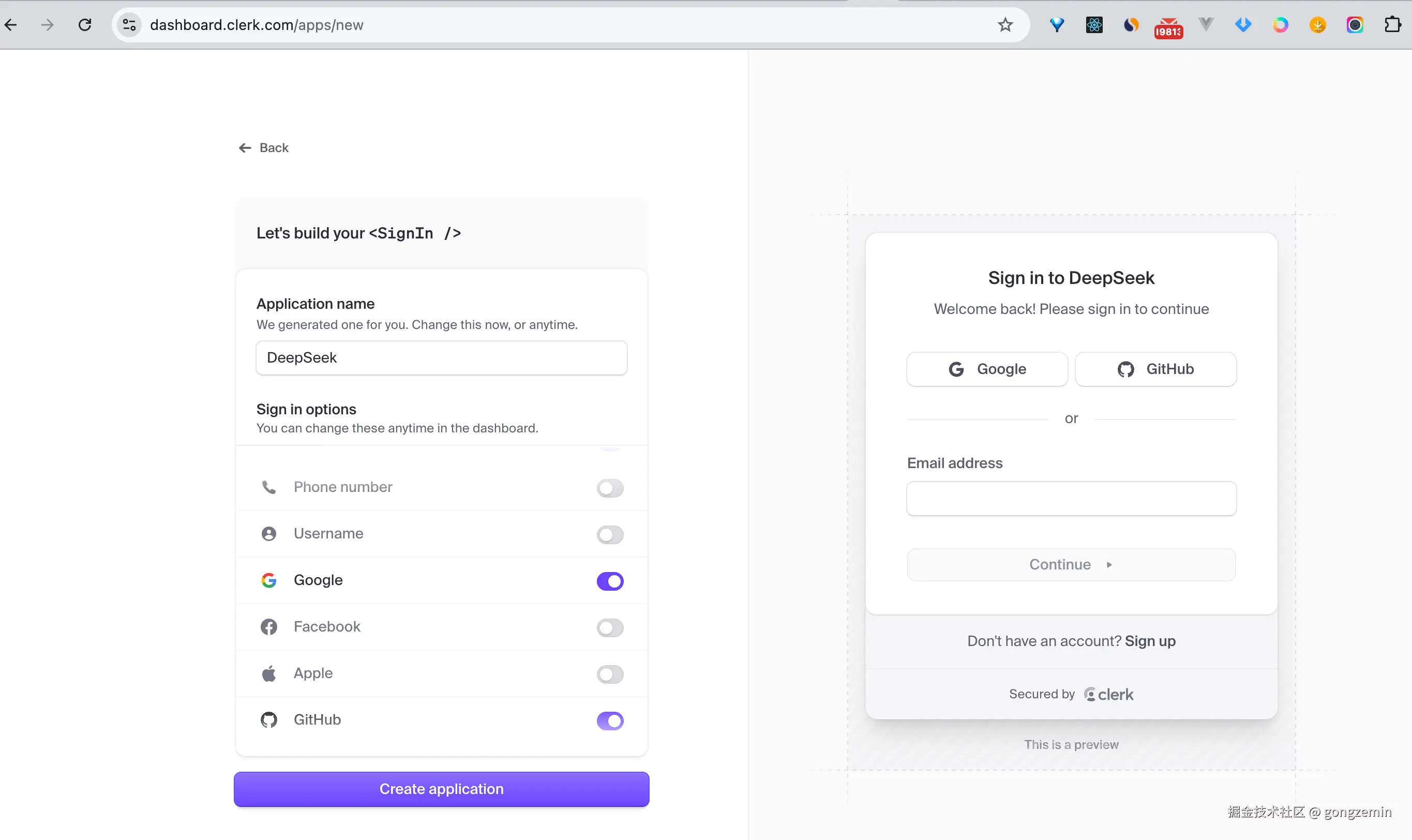Screen dimensions: 1412x840
Task: Click the Application name field containing DeepSeek
Action: (441, 358)
